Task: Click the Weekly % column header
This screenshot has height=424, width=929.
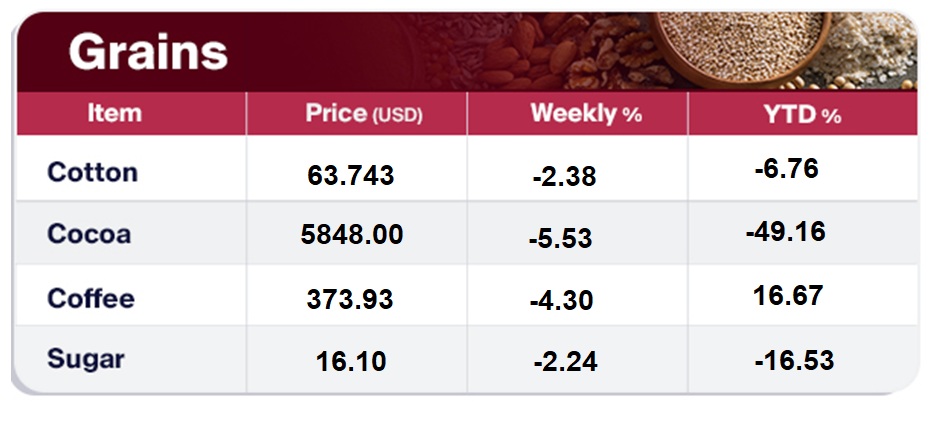Action: 586,114
